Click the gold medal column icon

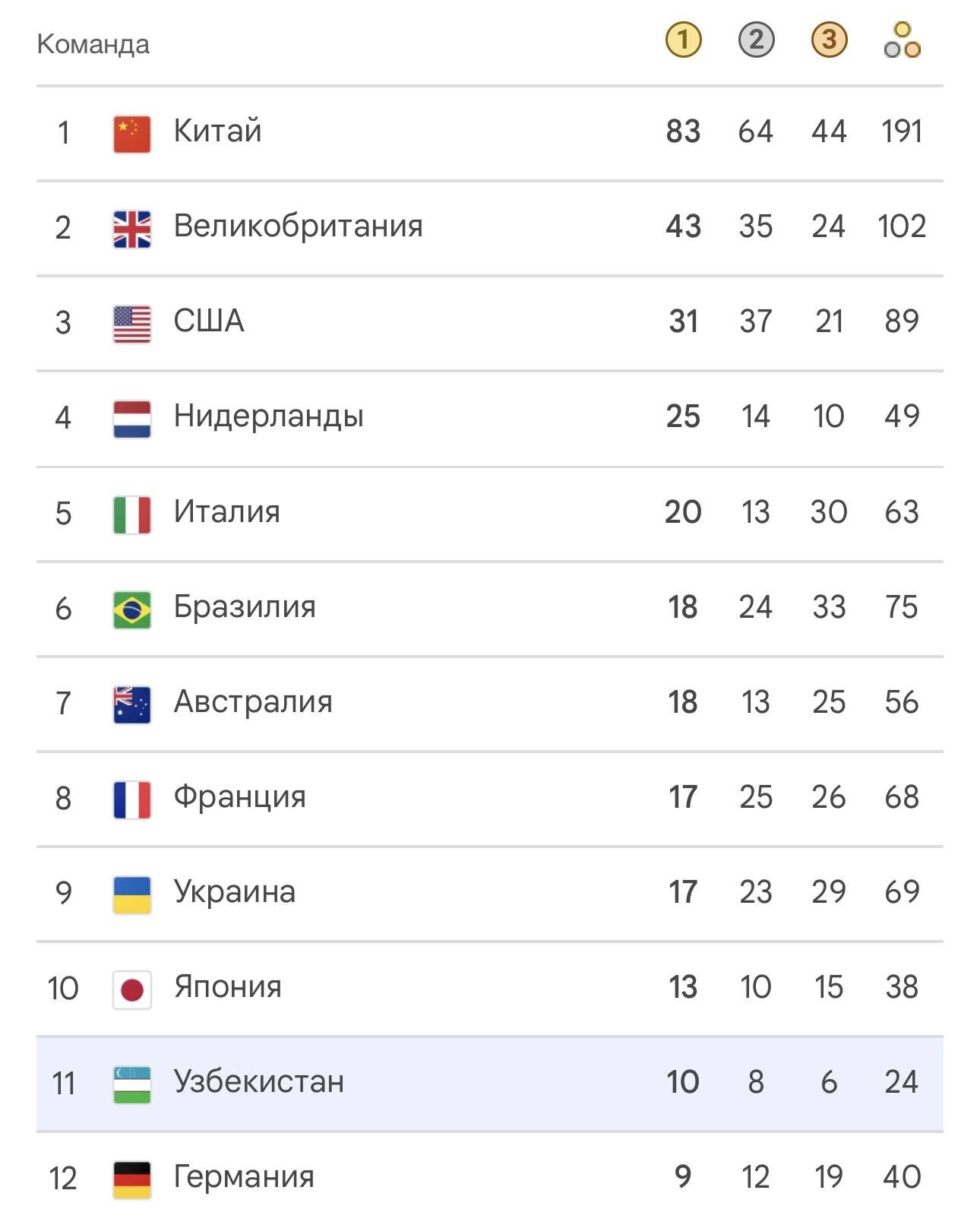click(x=683, y=40)
